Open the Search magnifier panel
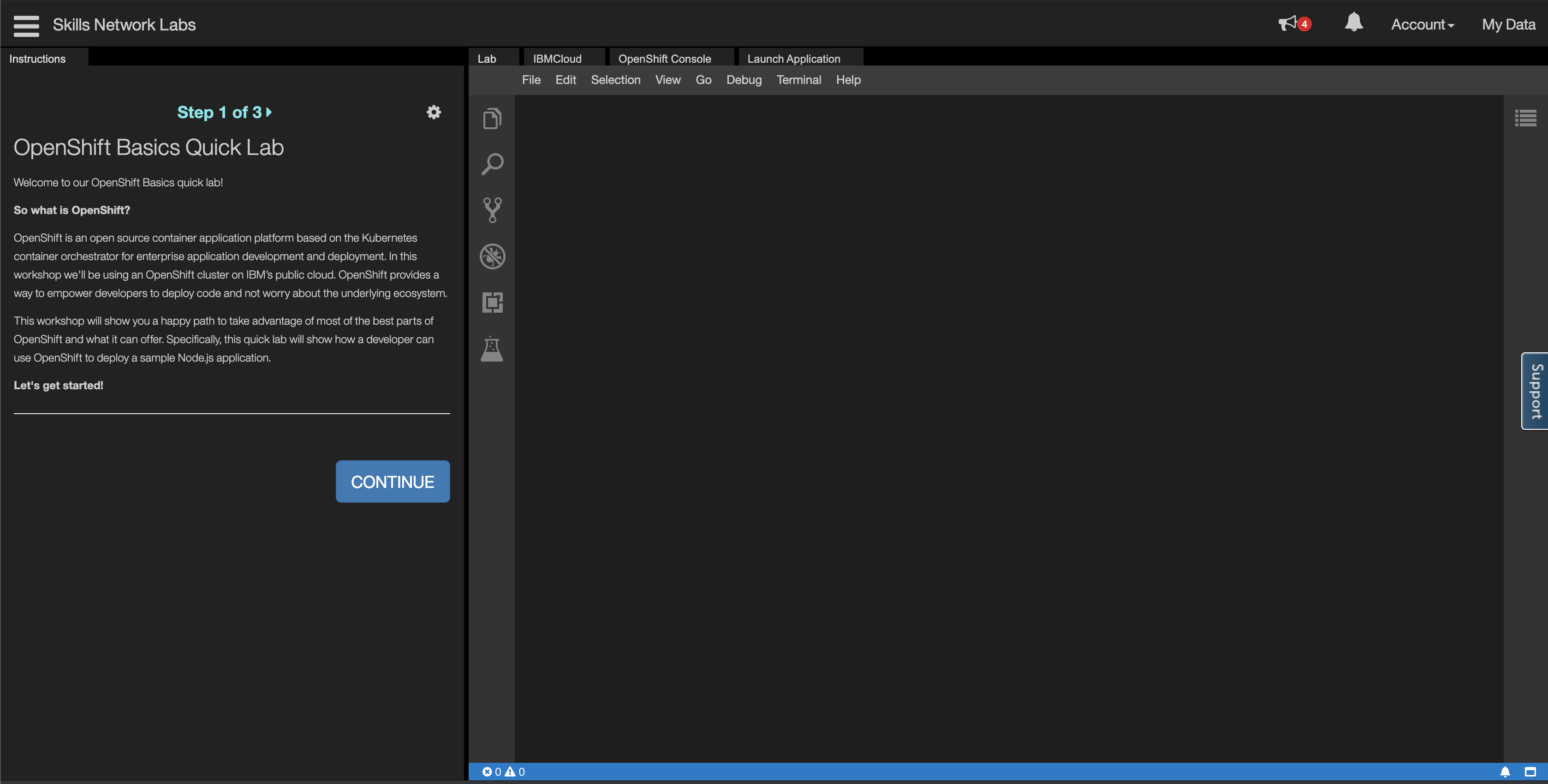 point(492,164)
